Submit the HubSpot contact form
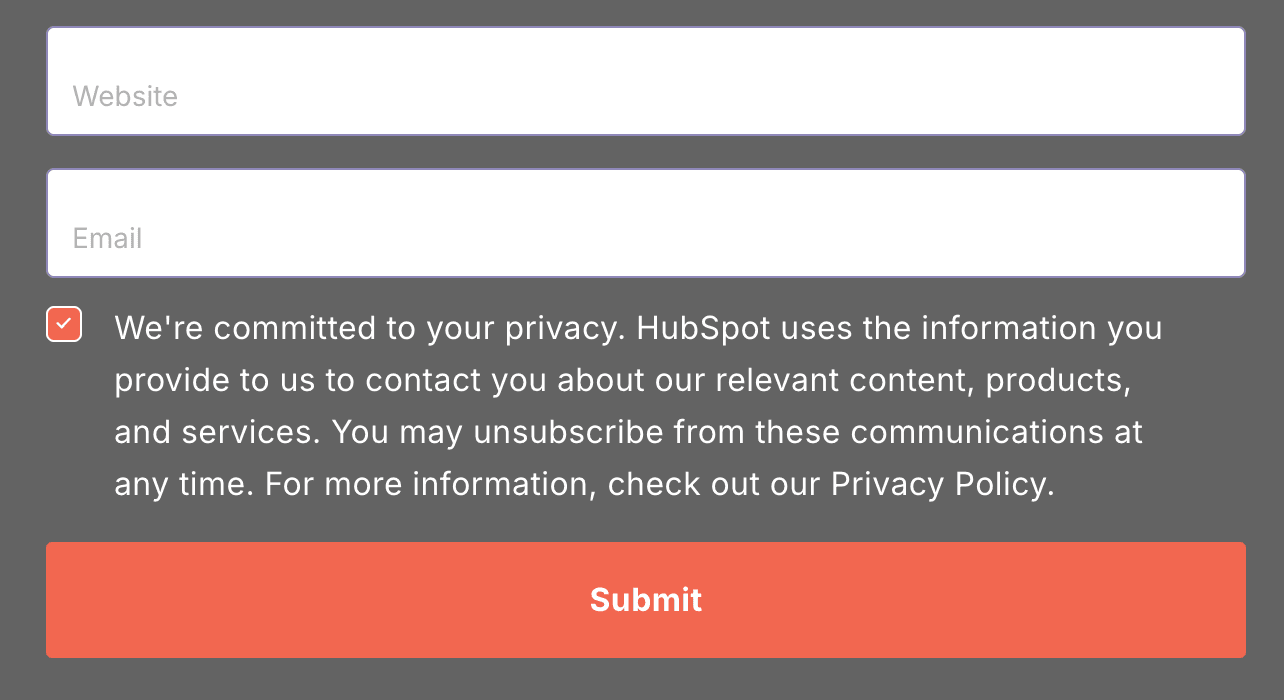Image resolution: width=1284 pixels, height=700 pixels. tap(645, 600)
